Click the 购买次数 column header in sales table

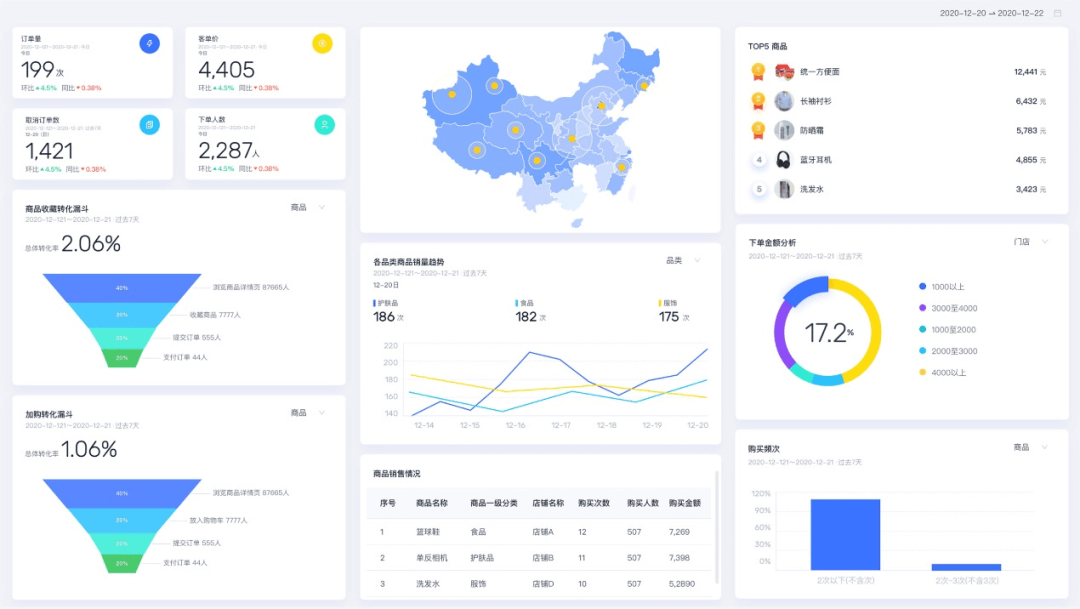click(594, 503)
